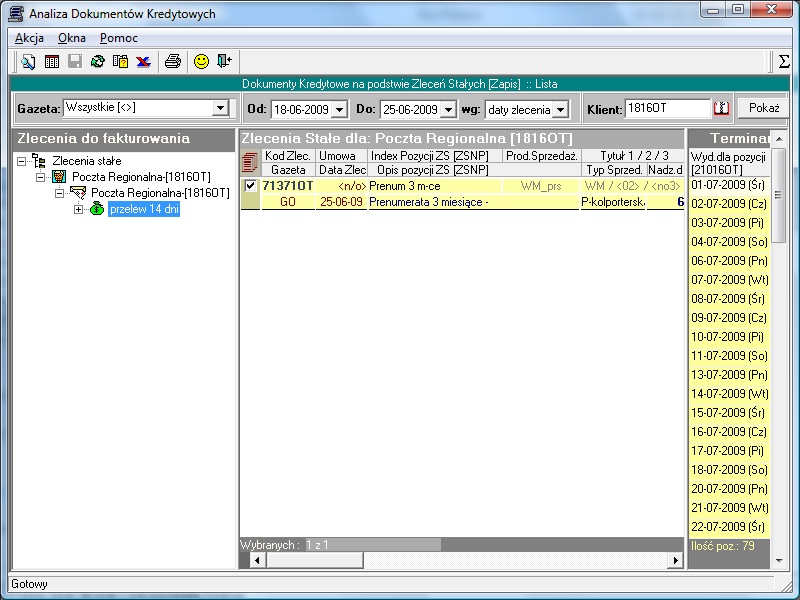
Task: Click the yellow smiley face icon
Action: tap(202, 62)
